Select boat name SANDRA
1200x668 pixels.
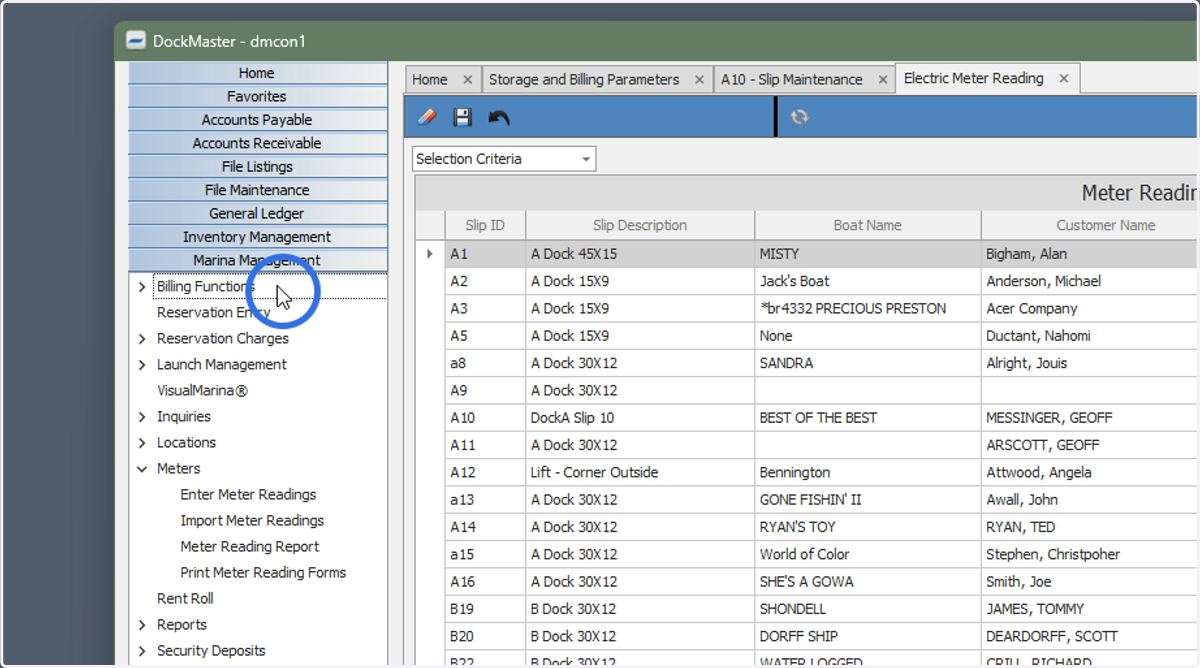point(868,363)
